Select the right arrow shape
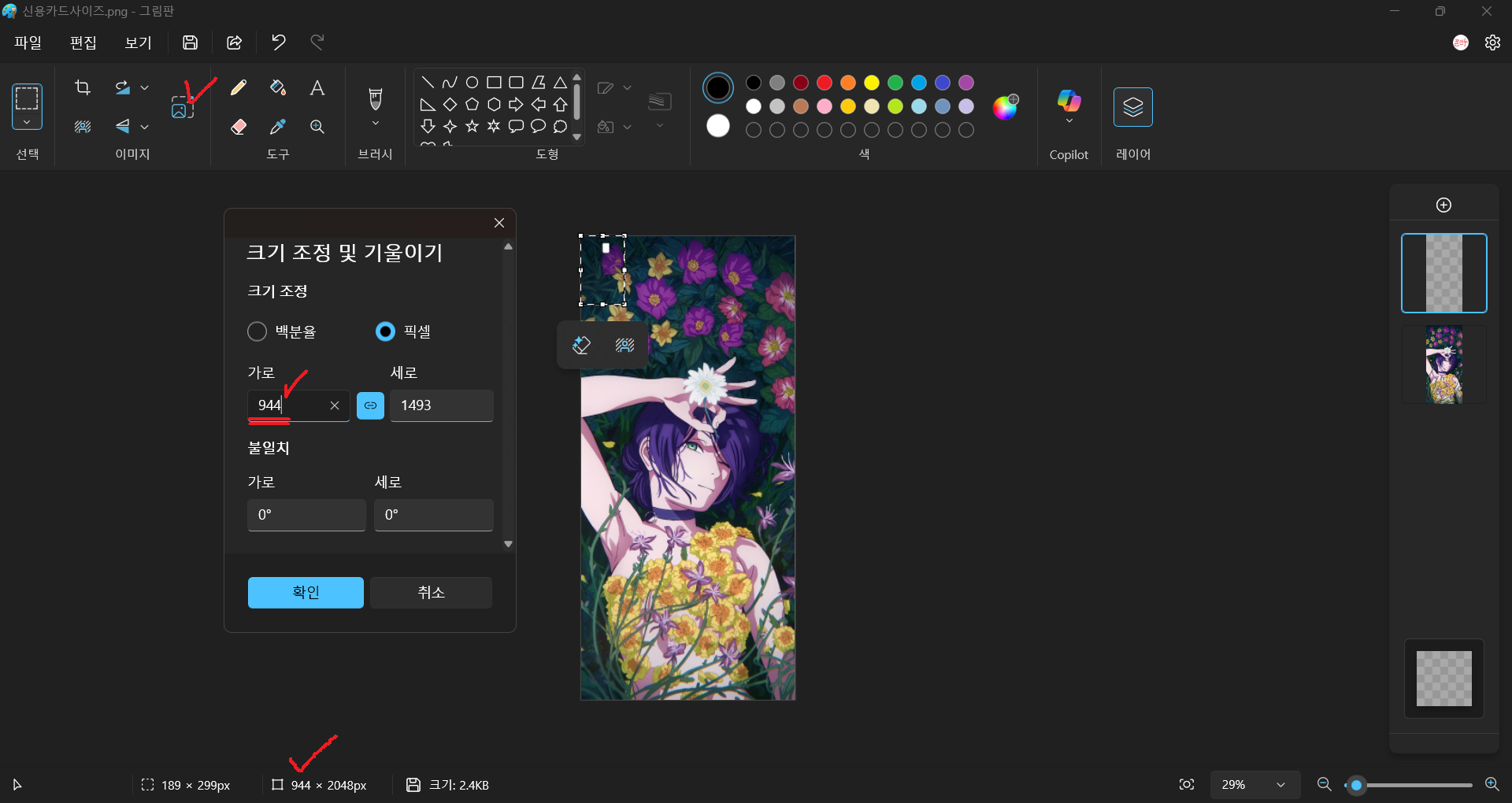Image resolution: width=1512 pixels, height=803 pixels. (x=516, y=104)
